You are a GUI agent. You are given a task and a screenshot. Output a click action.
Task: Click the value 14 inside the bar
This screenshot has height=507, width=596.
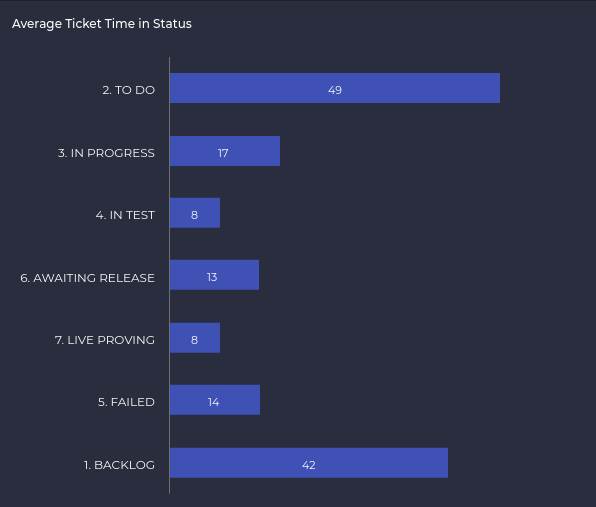(x=214, y=402)
